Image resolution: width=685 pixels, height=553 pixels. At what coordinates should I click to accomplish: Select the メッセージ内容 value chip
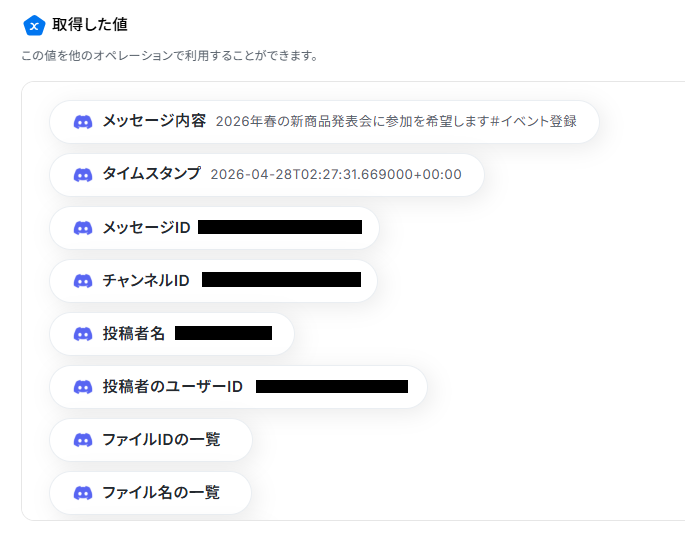pyautogui.click(x=324, y=122)
